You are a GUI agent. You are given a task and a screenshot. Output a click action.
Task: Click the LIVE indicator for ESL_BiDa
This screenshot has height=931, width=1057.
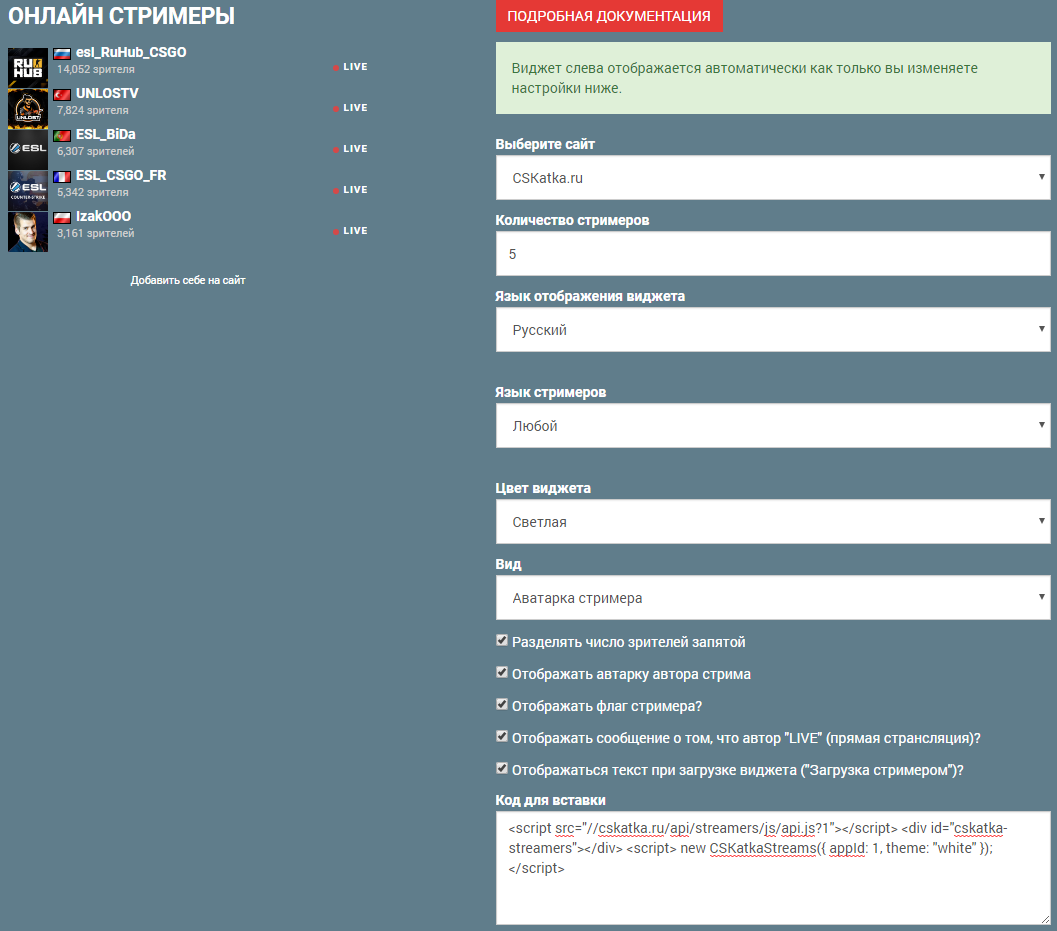(x=351, y=149)
